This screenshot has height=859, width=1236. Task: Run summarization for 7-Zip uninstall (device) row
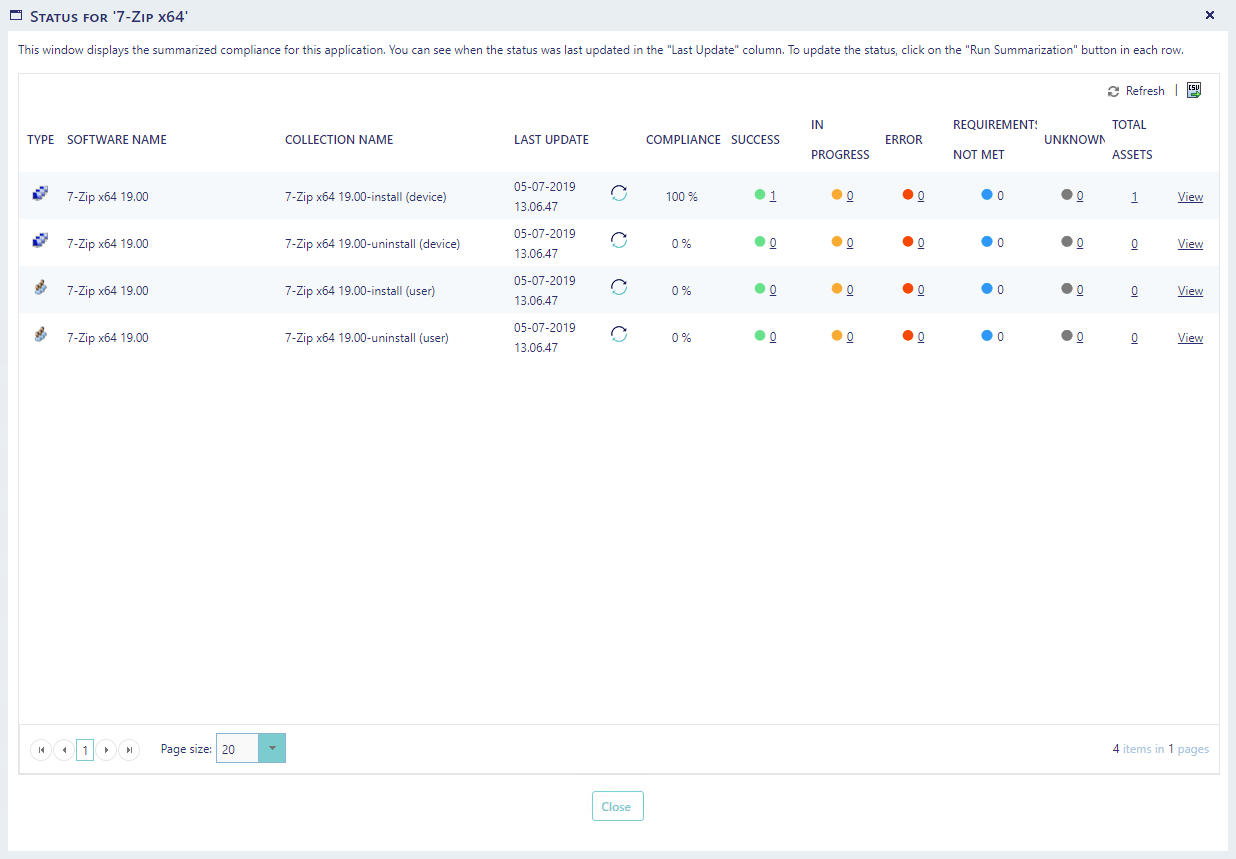click(x=619, y=241)
